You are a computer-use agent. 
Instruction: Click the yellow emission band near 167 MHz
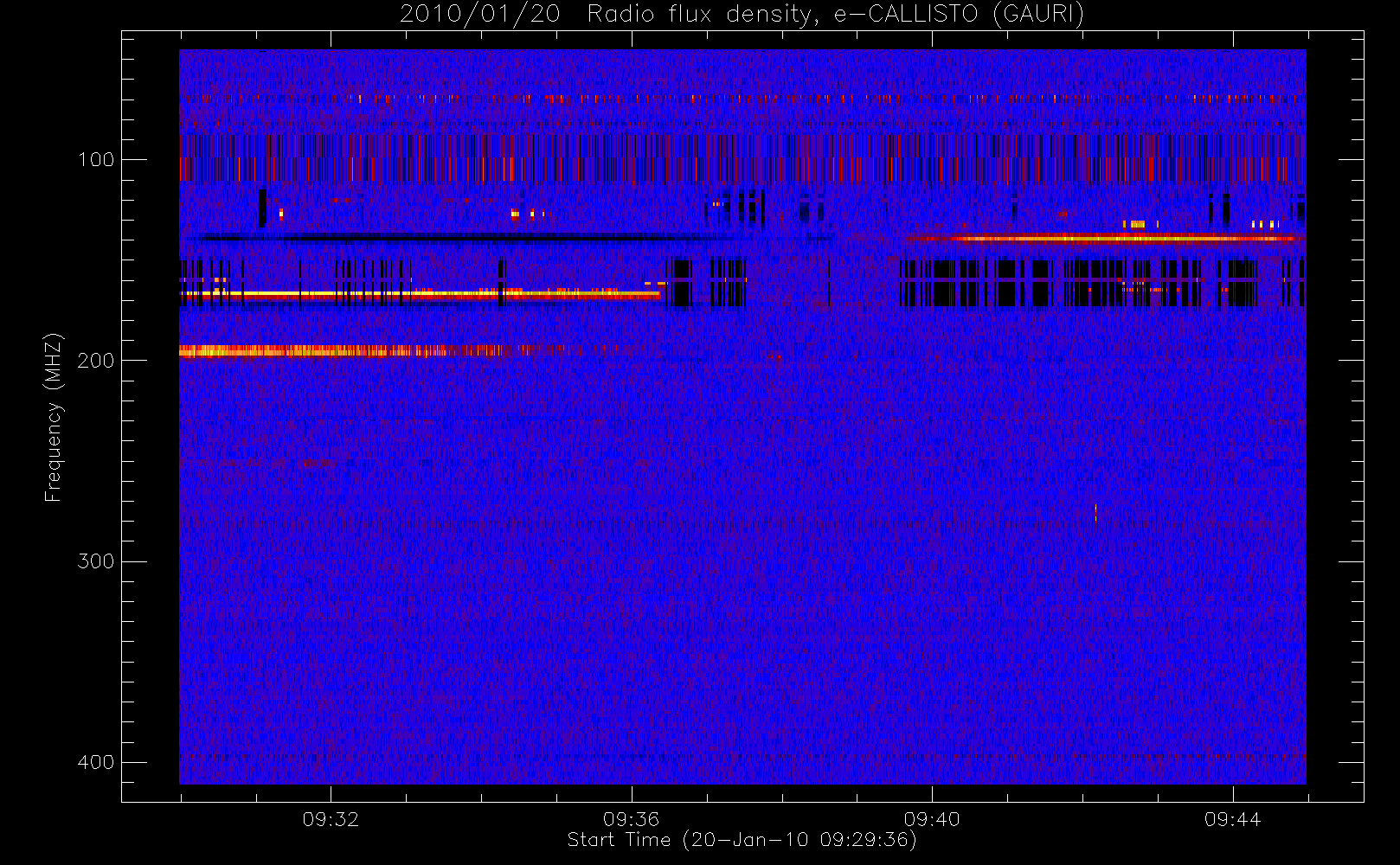point(420,295)
